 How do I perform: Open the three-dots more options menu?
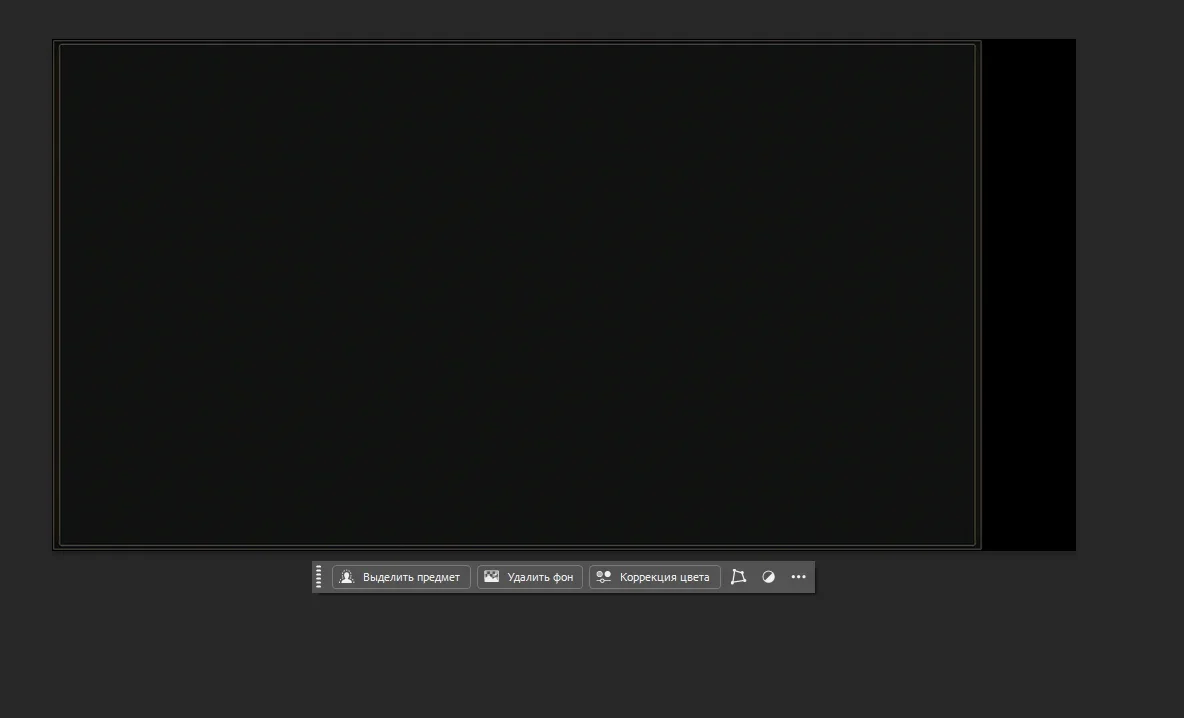[799, 577]
